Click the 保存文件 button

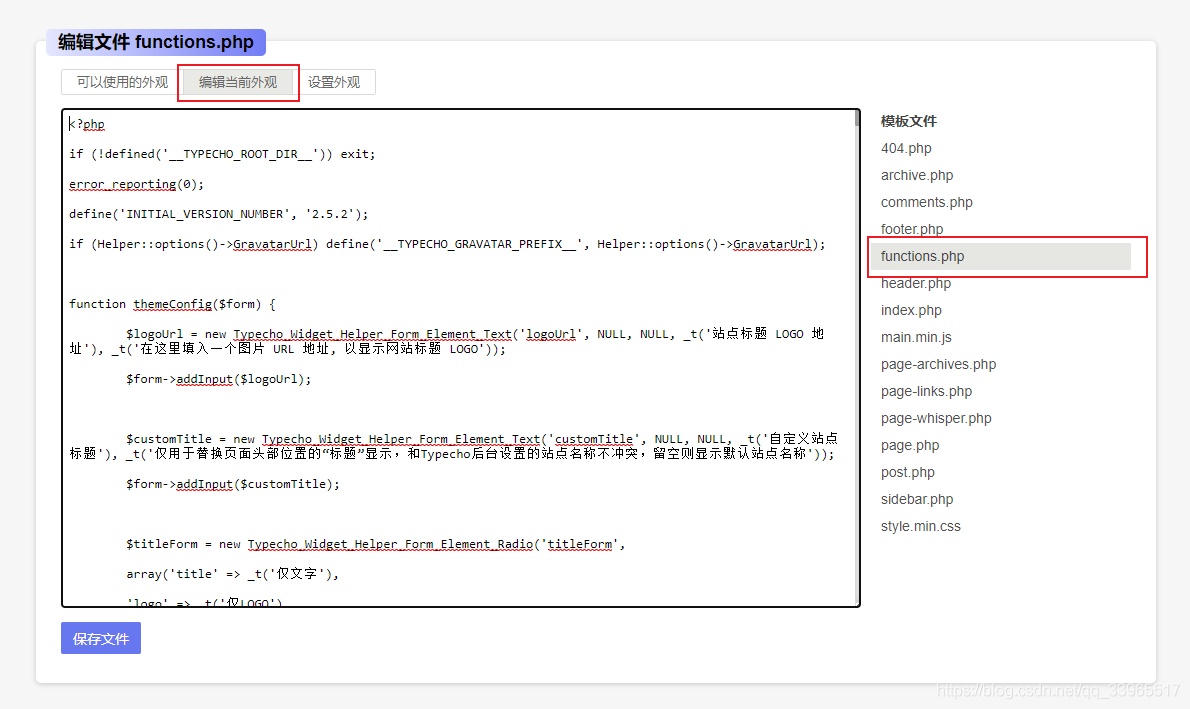[101, 638]
